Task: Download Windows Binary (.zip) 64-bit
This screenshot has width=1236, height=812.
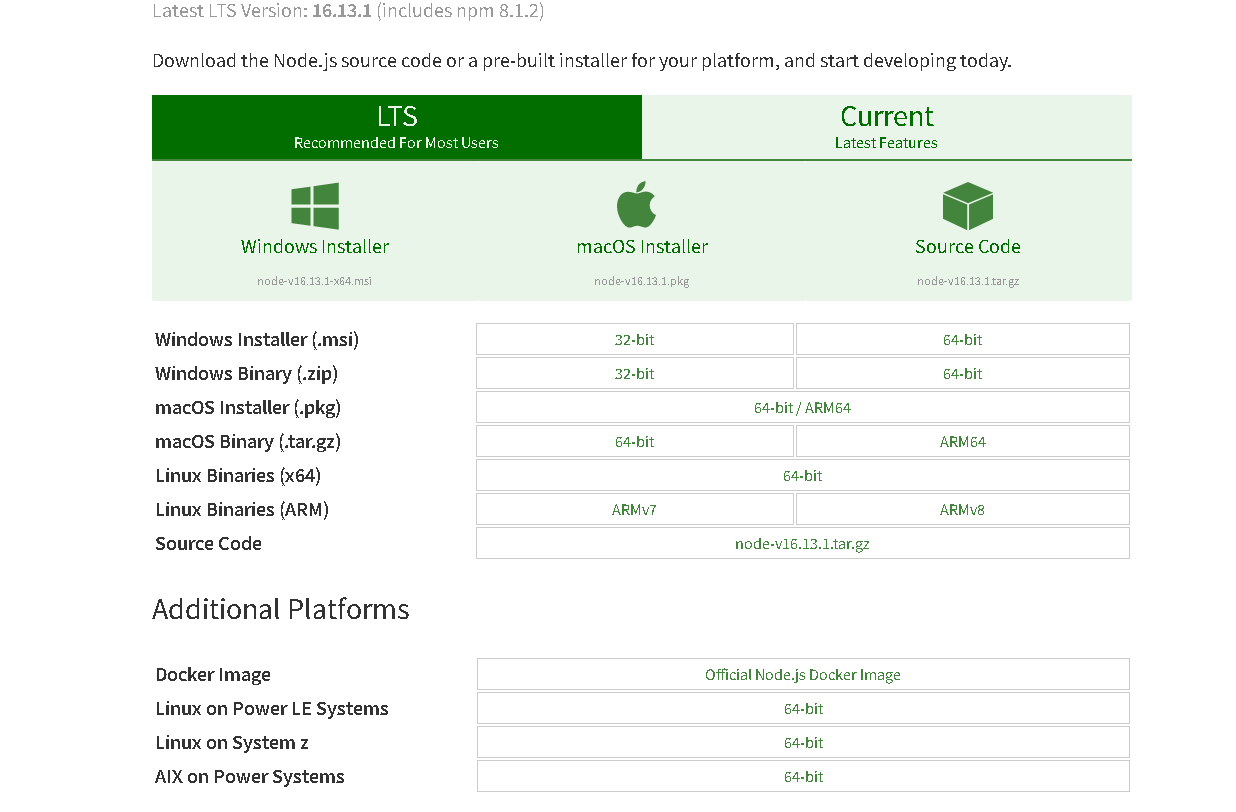Action: coord(963,374)
